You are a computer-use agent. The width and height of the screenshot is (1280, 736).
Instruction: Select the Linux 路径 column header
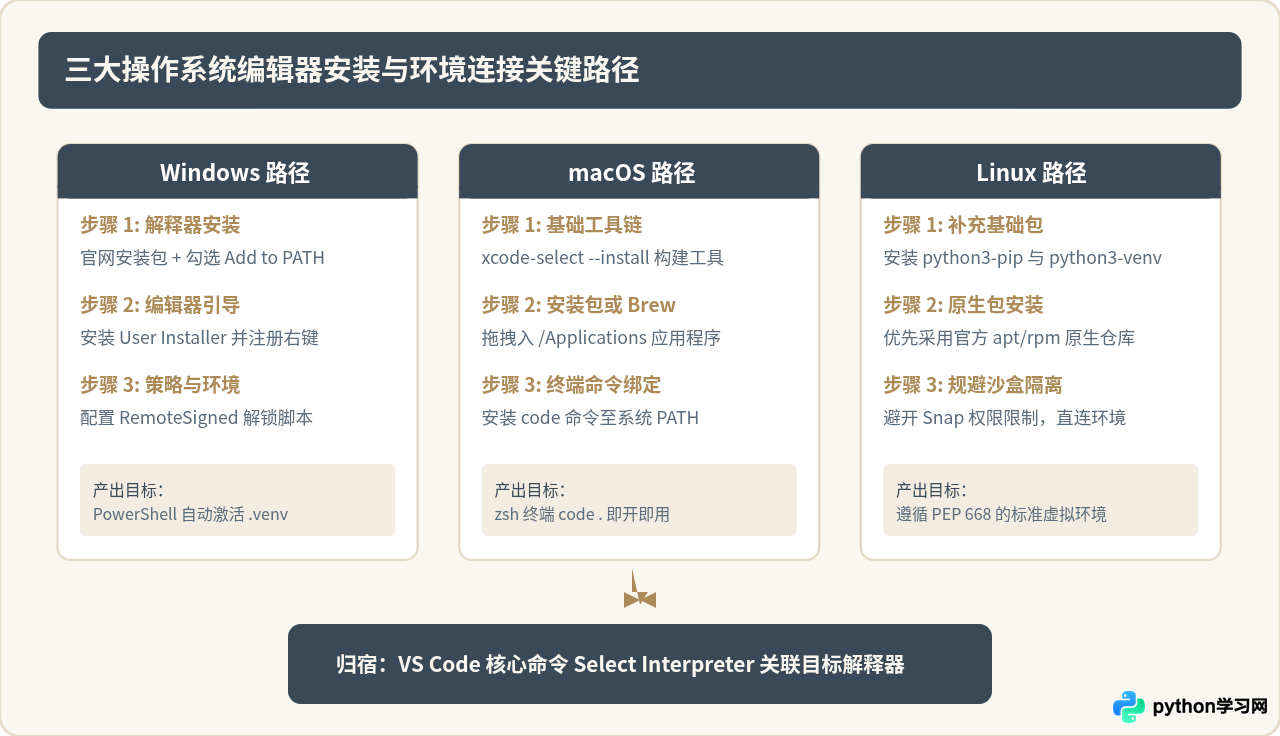pos(1040,172)
